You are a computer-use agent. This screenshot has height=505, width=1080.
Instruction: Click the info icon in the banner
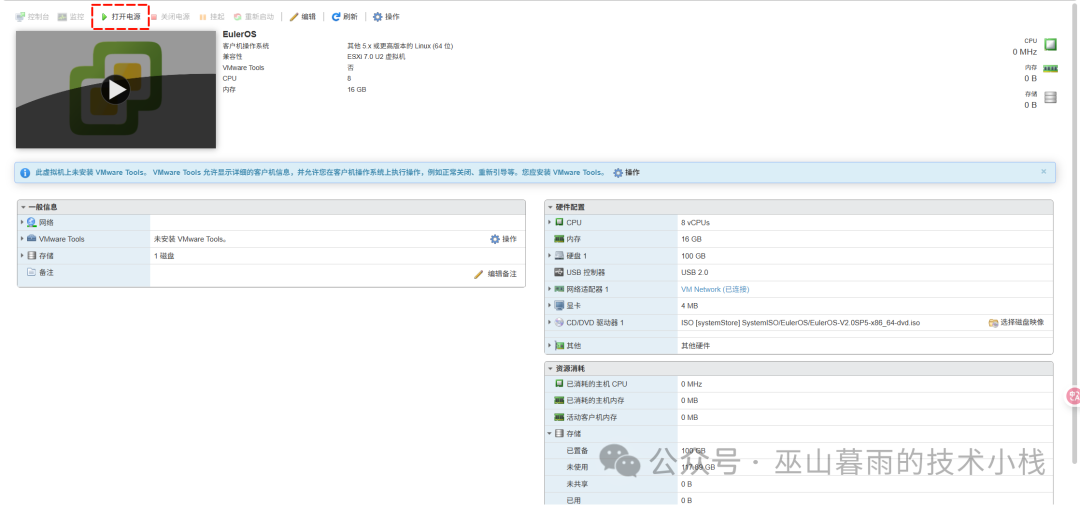click(x=25, y=172)
